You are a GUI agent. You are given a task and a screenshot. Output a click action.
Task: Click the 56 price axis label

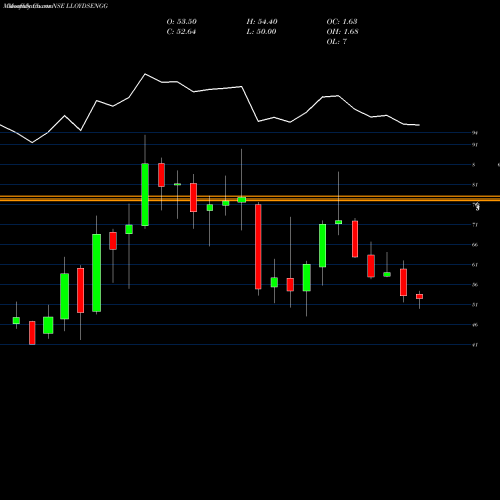[475, 285]
